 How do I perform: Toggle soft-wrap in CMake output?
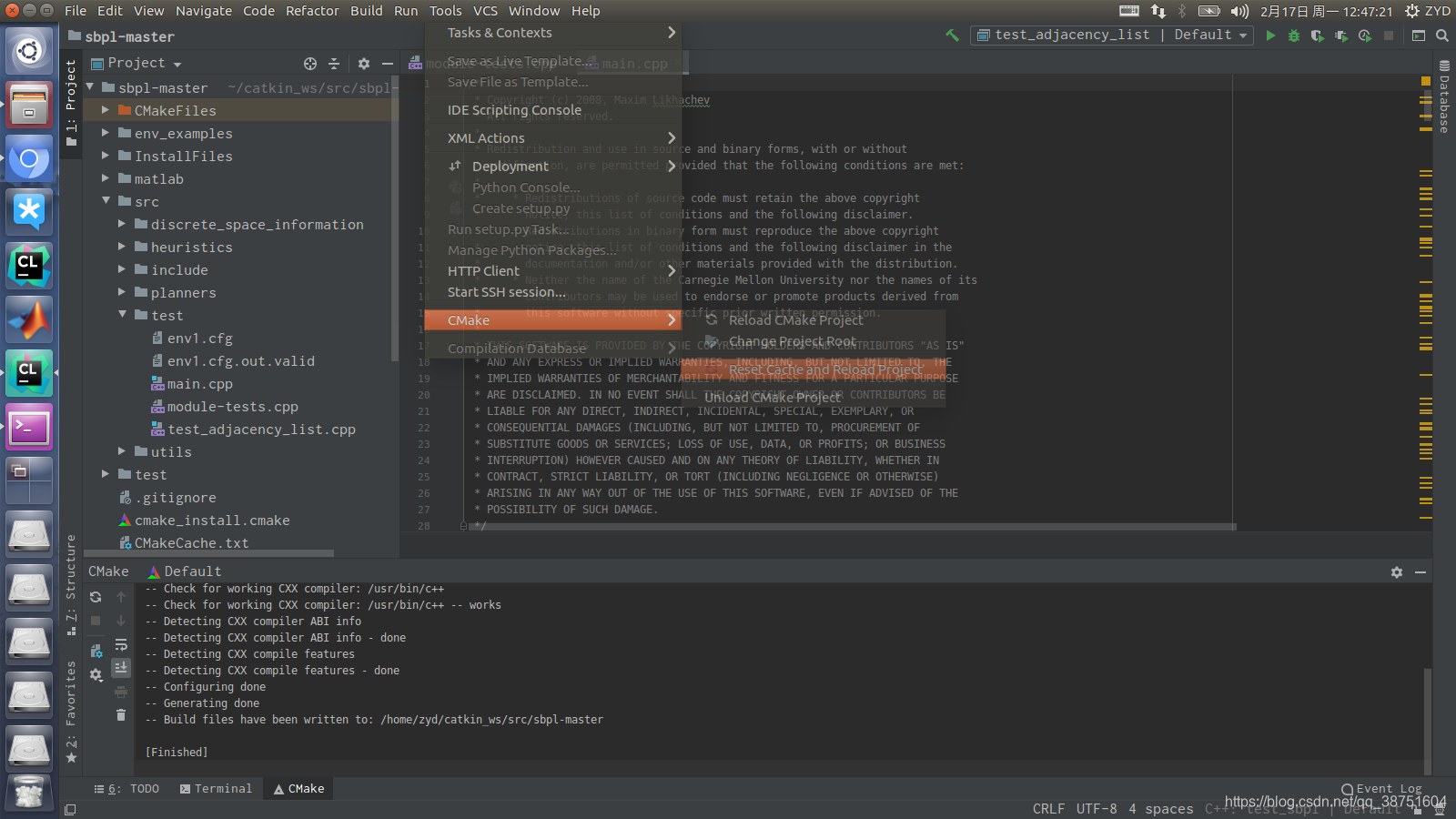(121, 644)
